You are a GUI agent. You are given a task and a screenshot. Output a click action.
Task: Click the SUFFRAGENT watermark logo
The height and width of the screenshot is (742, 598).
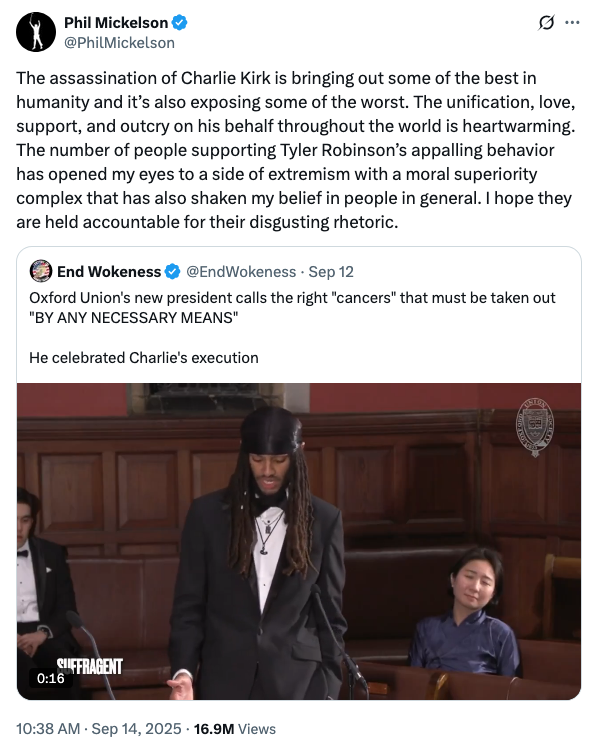pos(89,666)
